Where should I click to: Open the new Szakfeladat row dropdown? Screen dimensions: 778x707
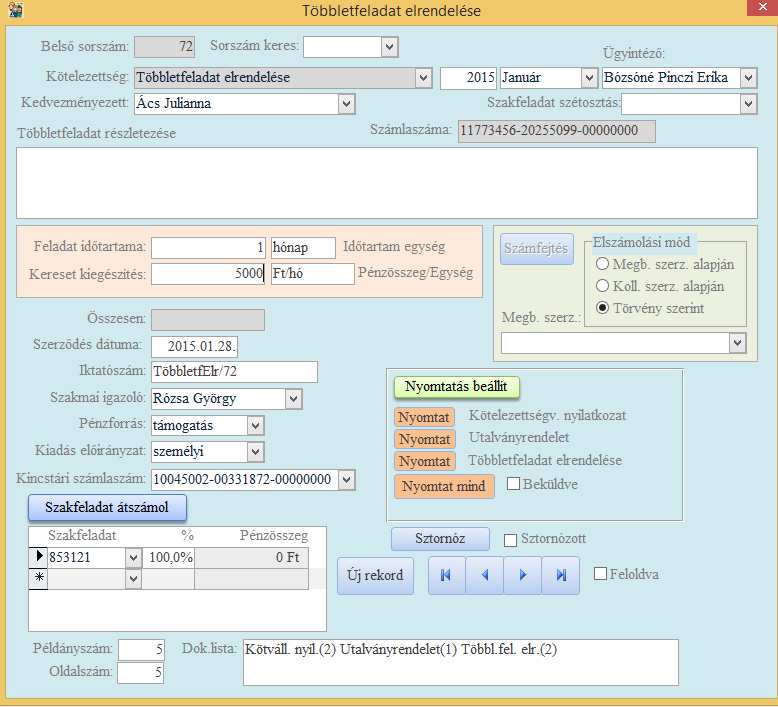(x=133, y=578)
